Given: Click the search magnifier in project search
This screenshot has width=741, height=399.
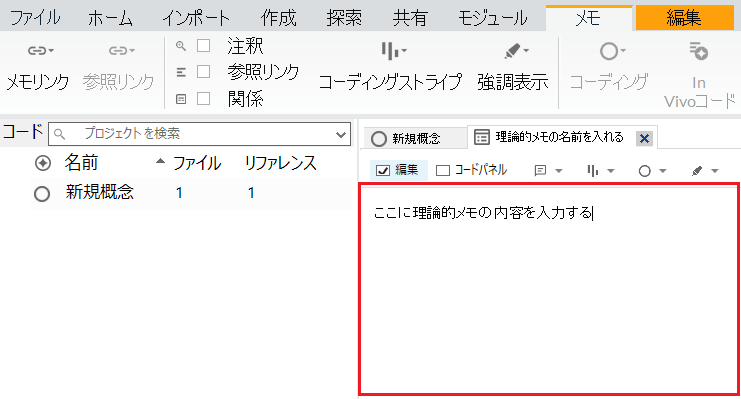Looking at the screenshot, I should pos(59,134).
